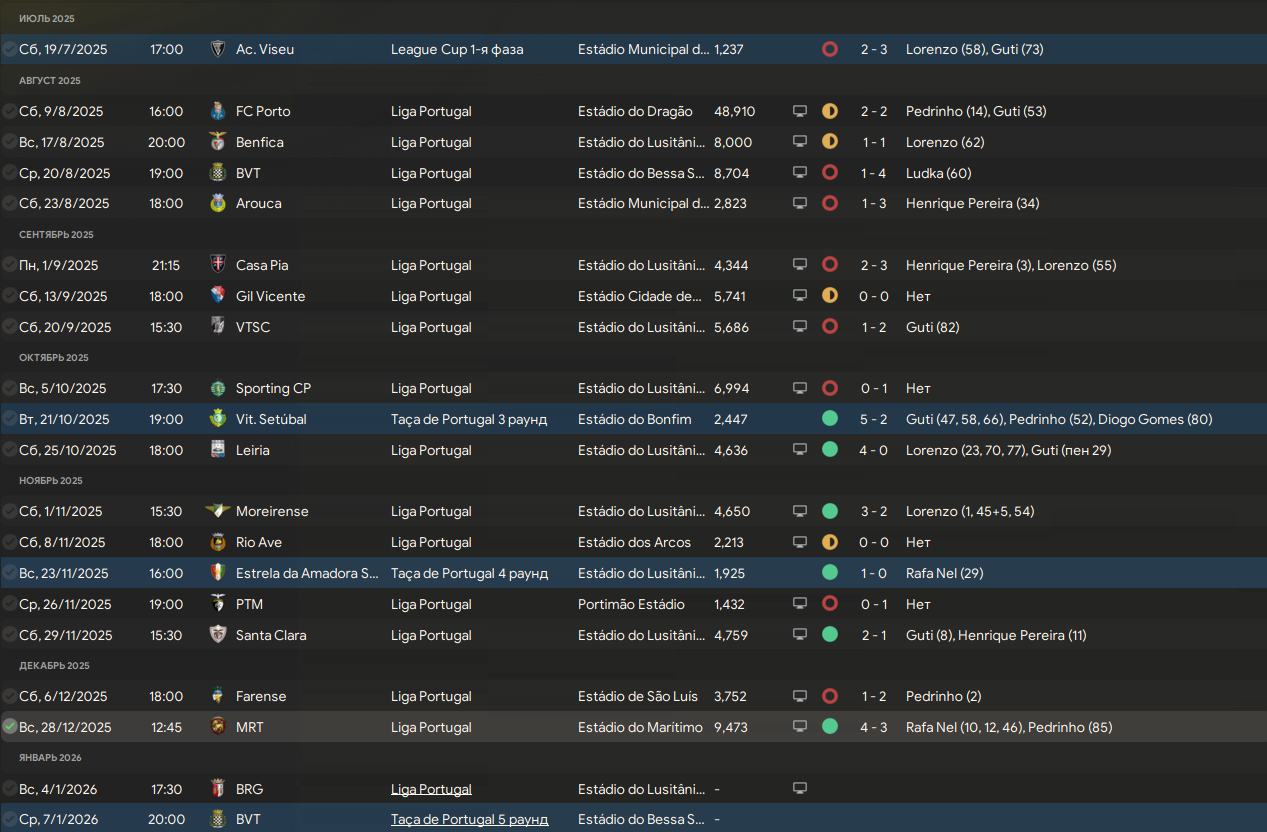Toggle the checkmark beside Сб, 6/12/2025
Image resolution: width=1267 pixels, height=832 pixels.
coord(10,696)
